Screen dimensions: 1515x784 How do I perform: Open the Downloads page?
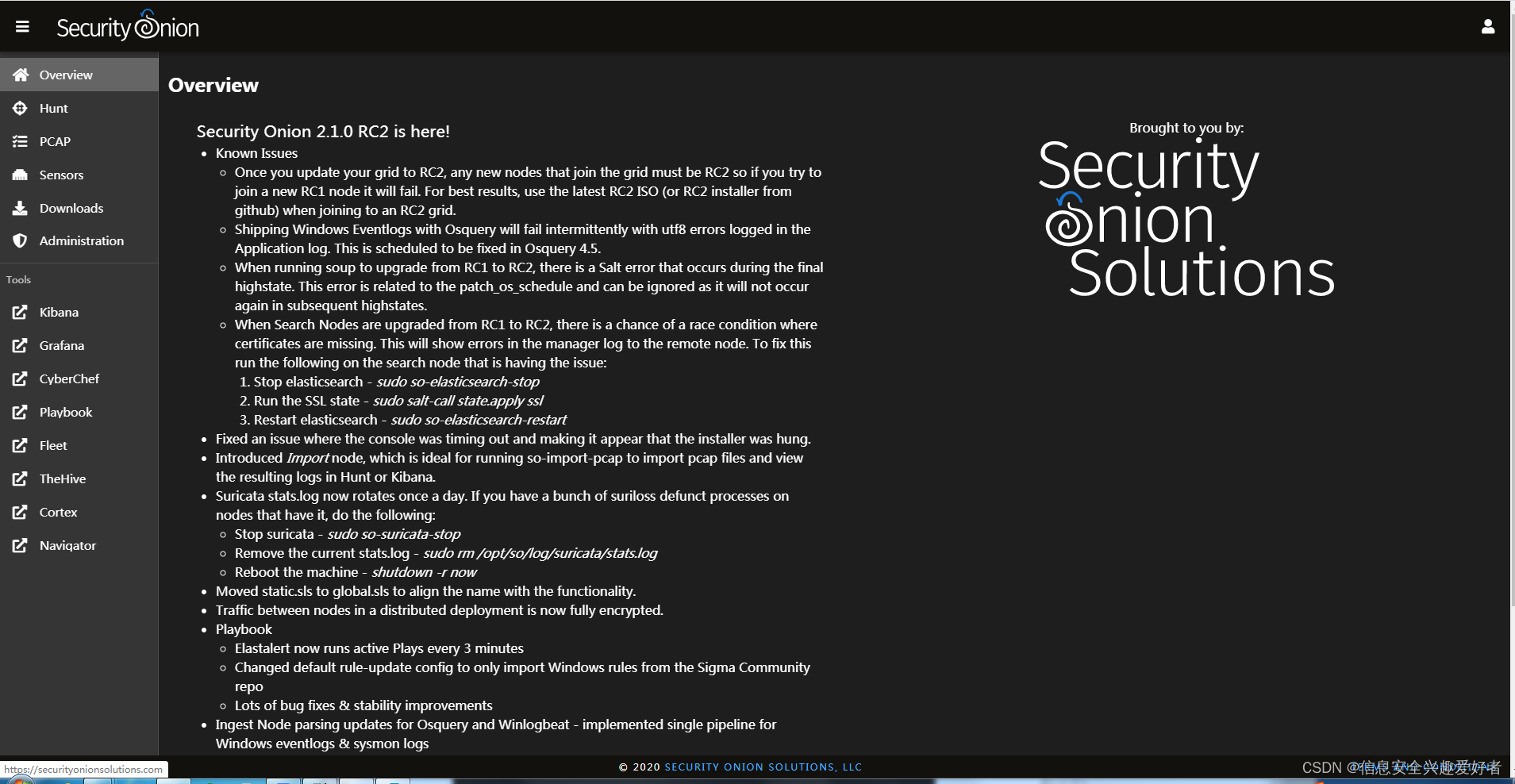pyautogui.click(x=79, y=208)
